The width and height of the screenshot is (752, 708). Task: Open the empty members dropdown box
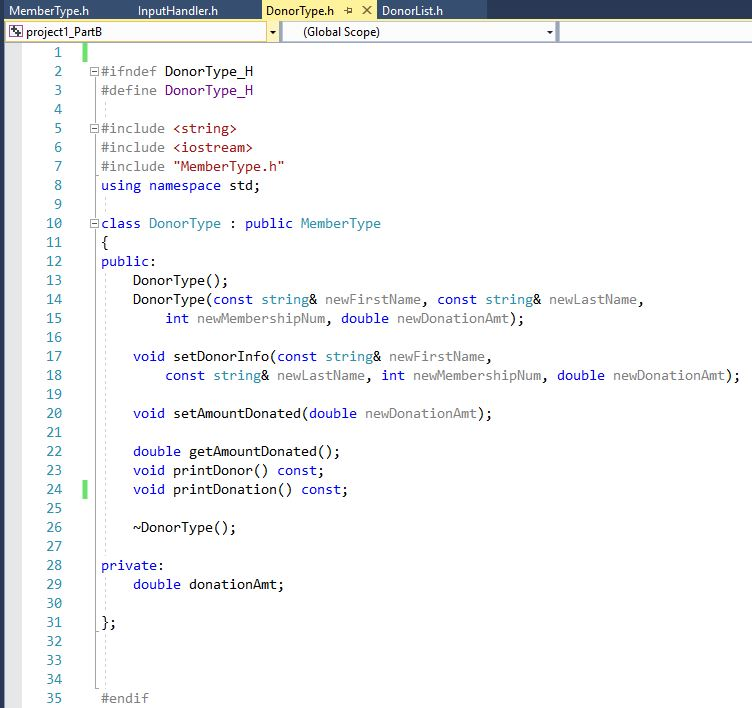coord(655,32)
